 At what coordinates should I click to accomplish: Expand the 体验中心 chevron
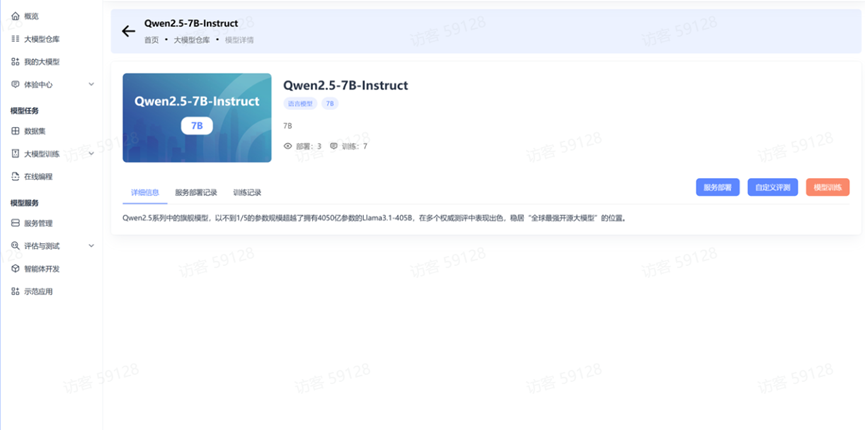point(92,84)
